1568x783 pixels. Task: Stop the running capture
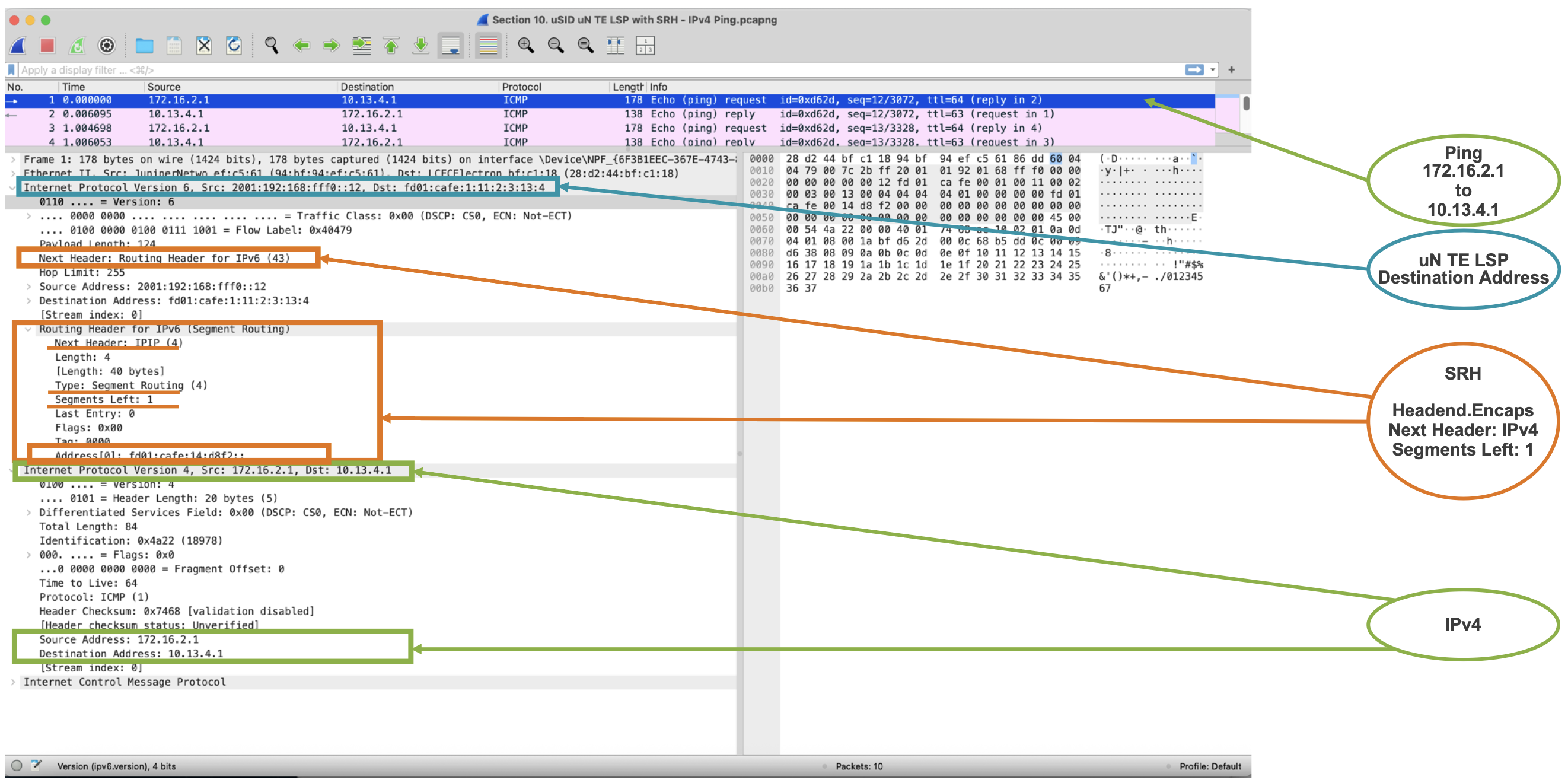(47, 46)
